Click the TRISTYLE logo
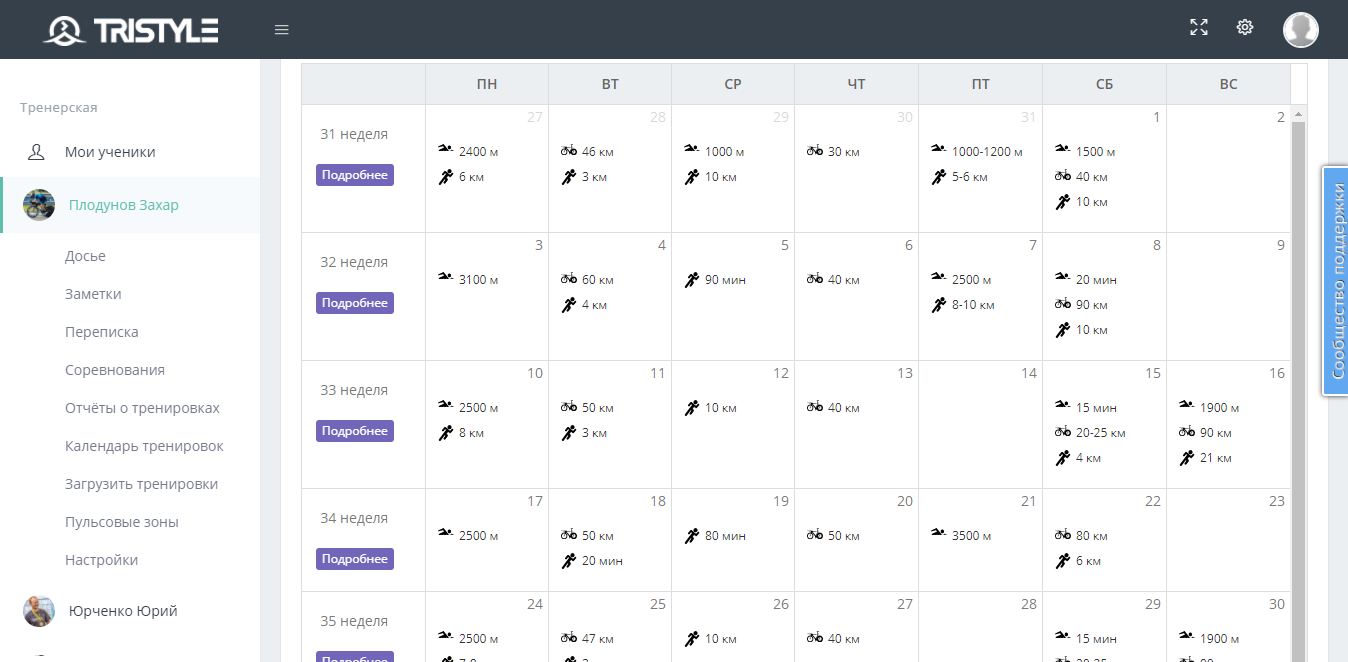 (131, 30)
